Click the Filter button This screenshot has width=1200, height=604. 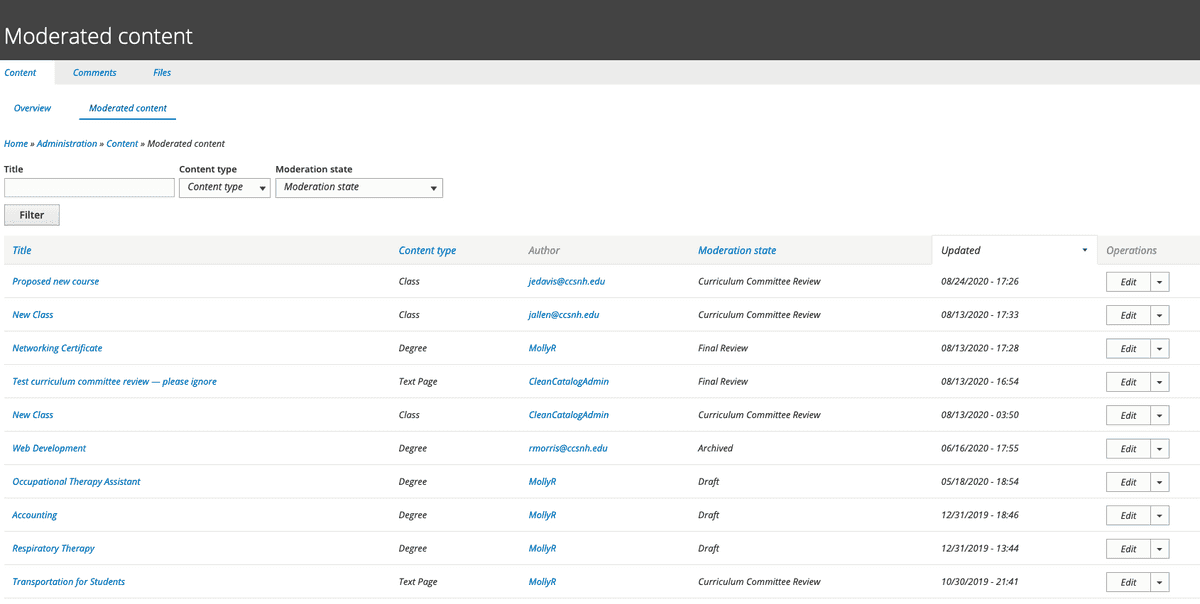click(x=31, y=214)
